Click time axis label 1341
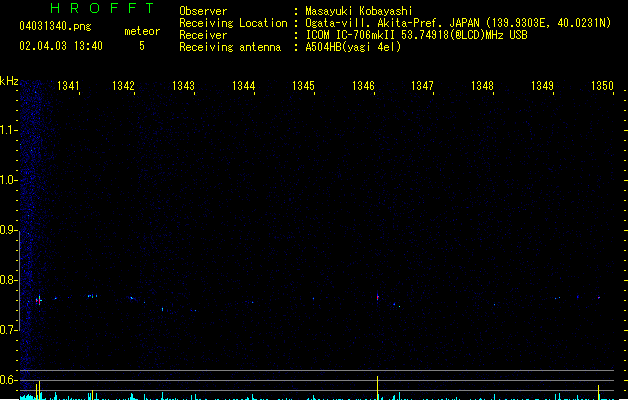Image resolution: width=629 pixels, height=400 pixels. pyautogui.click(x=68, y=86)
